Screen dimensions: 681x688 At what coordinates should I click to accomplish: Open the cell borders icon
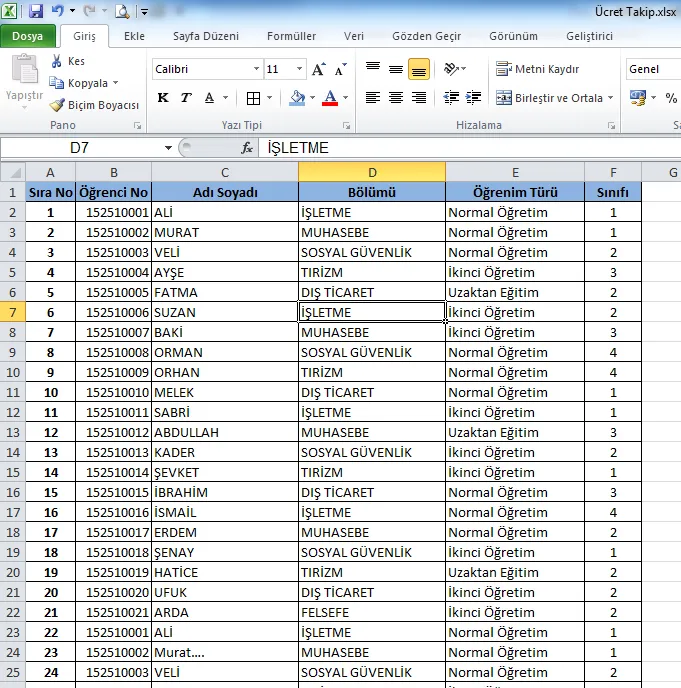coord(253,98)
